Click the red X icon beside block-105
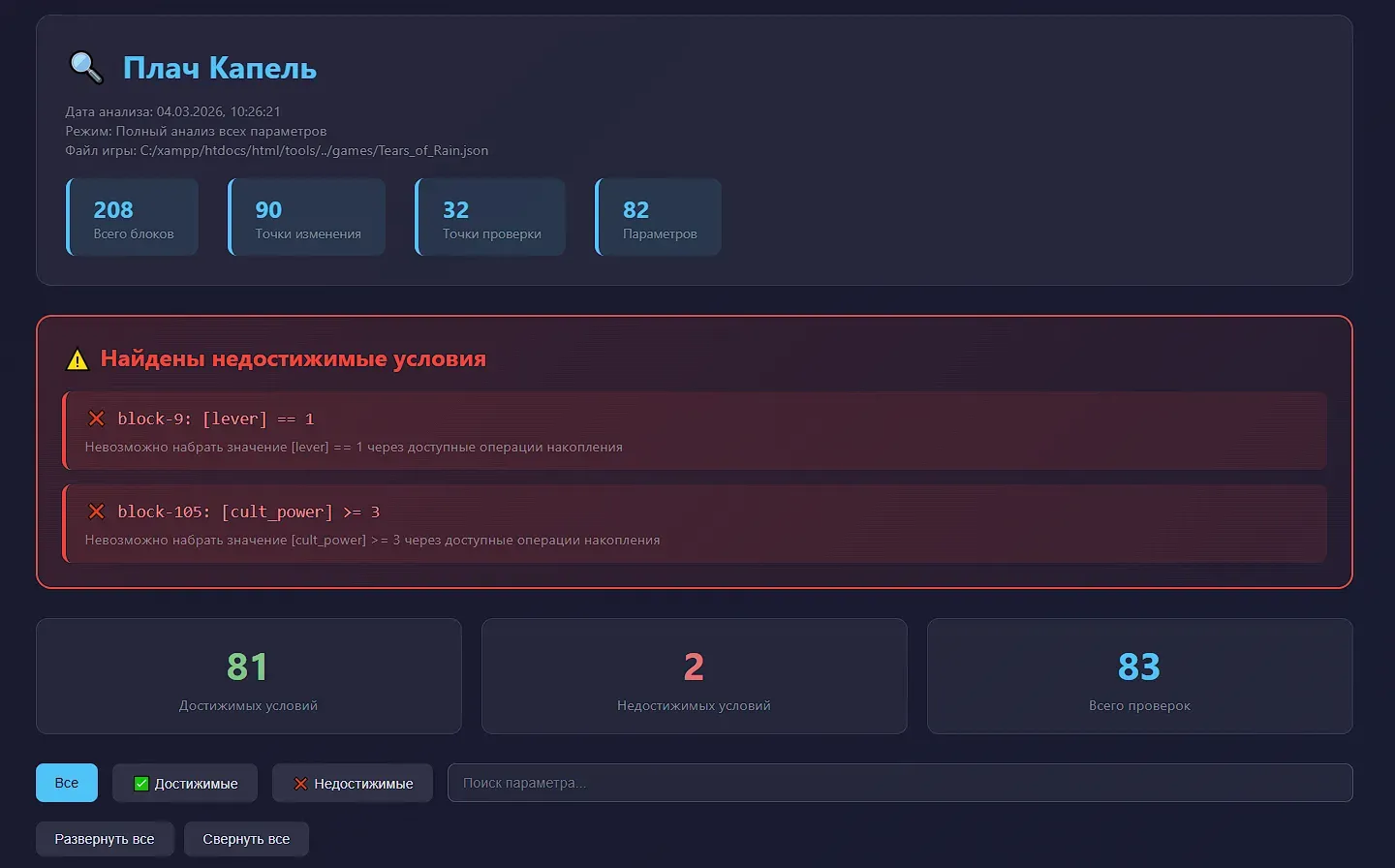This screenshot has width=1395, height=868. (x=96, y=511)
